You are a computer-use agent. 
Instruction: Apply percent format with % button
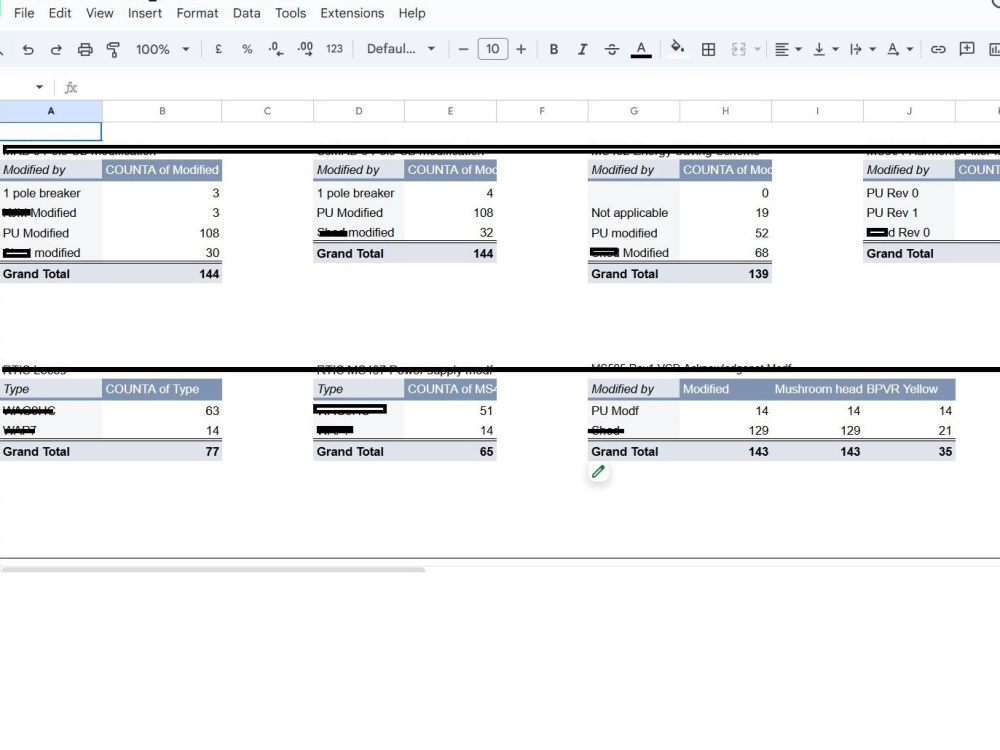coord(247,49)
